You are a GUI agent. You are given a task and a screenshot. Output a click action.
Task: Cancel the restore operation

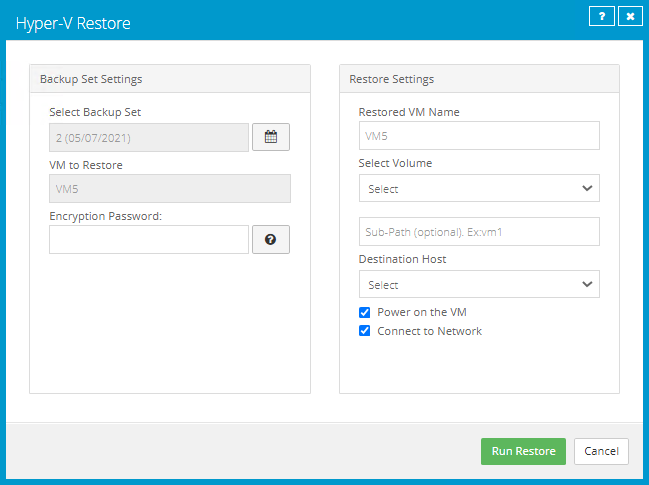(x=601, y=451)
